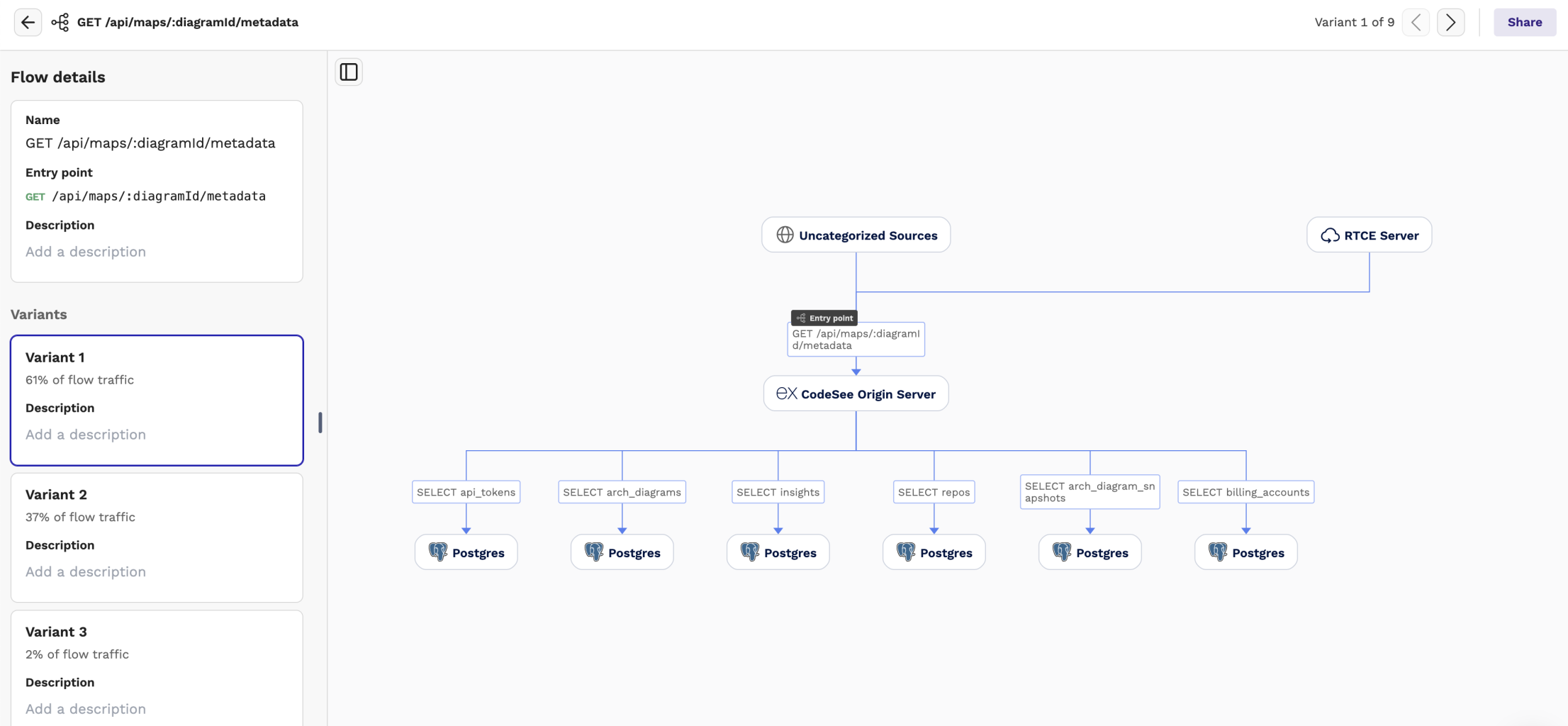Click the Entry point badge icon
The image size is (1568, 726).
pyautogui.click(x=801, y=318)
